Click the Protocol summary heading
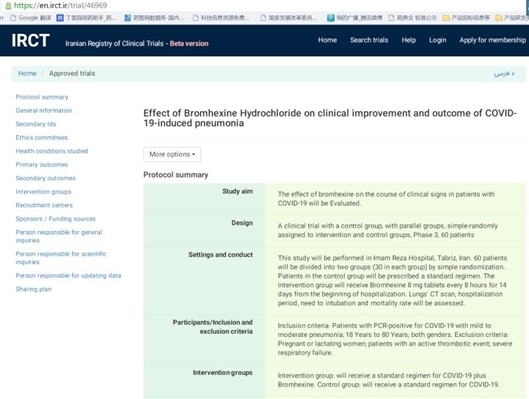The width and height of the screenshot is (529, 399). pos(176,175)
